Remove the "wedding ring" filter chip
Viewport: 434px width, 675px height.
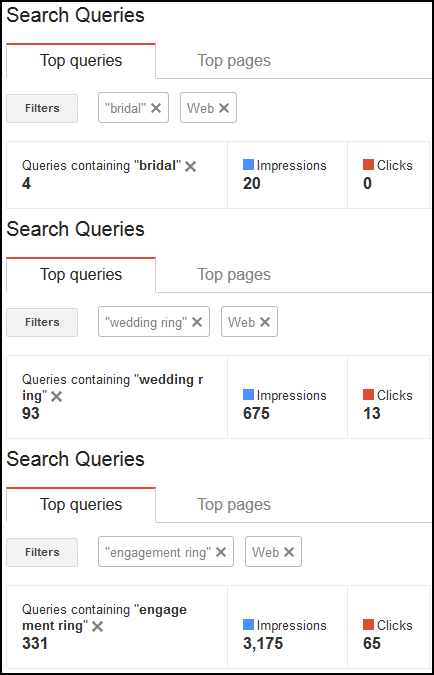click(x=197, y=322)
